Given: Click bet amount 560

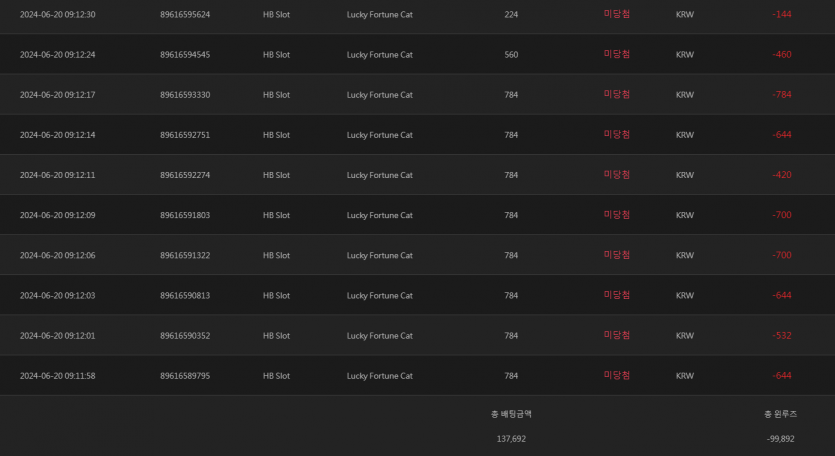Looking at the screenshot, I should coord(511,54).
